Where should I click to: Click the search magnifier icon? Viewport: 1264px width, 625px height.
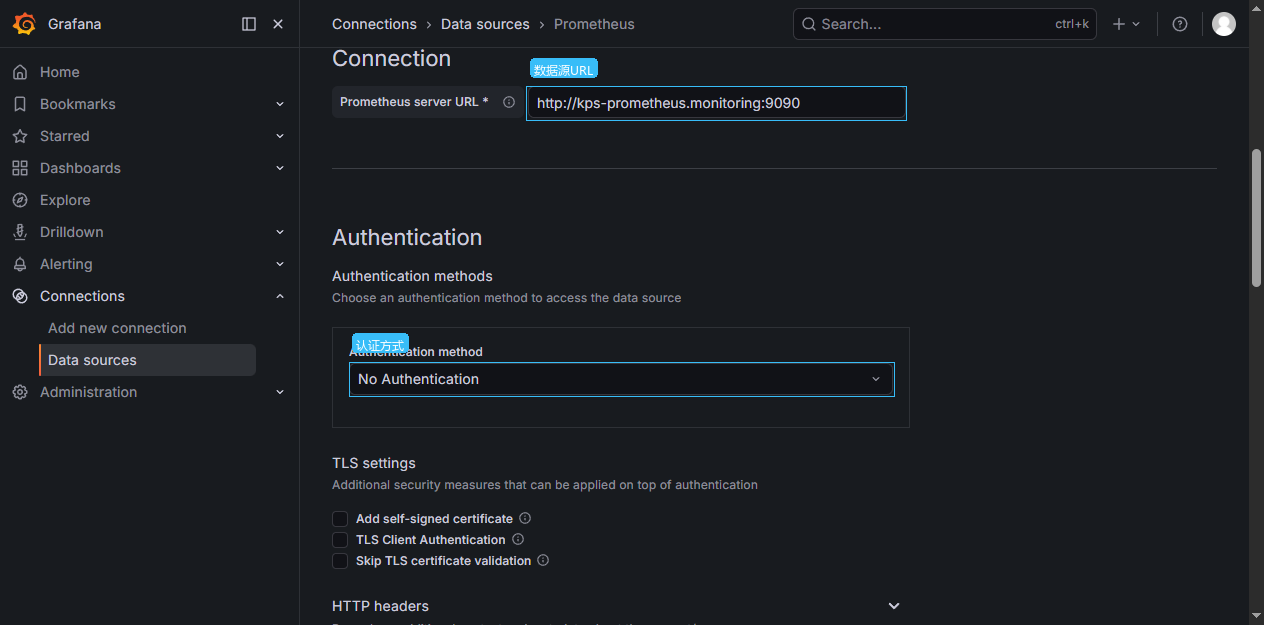(x=808, y=24)
